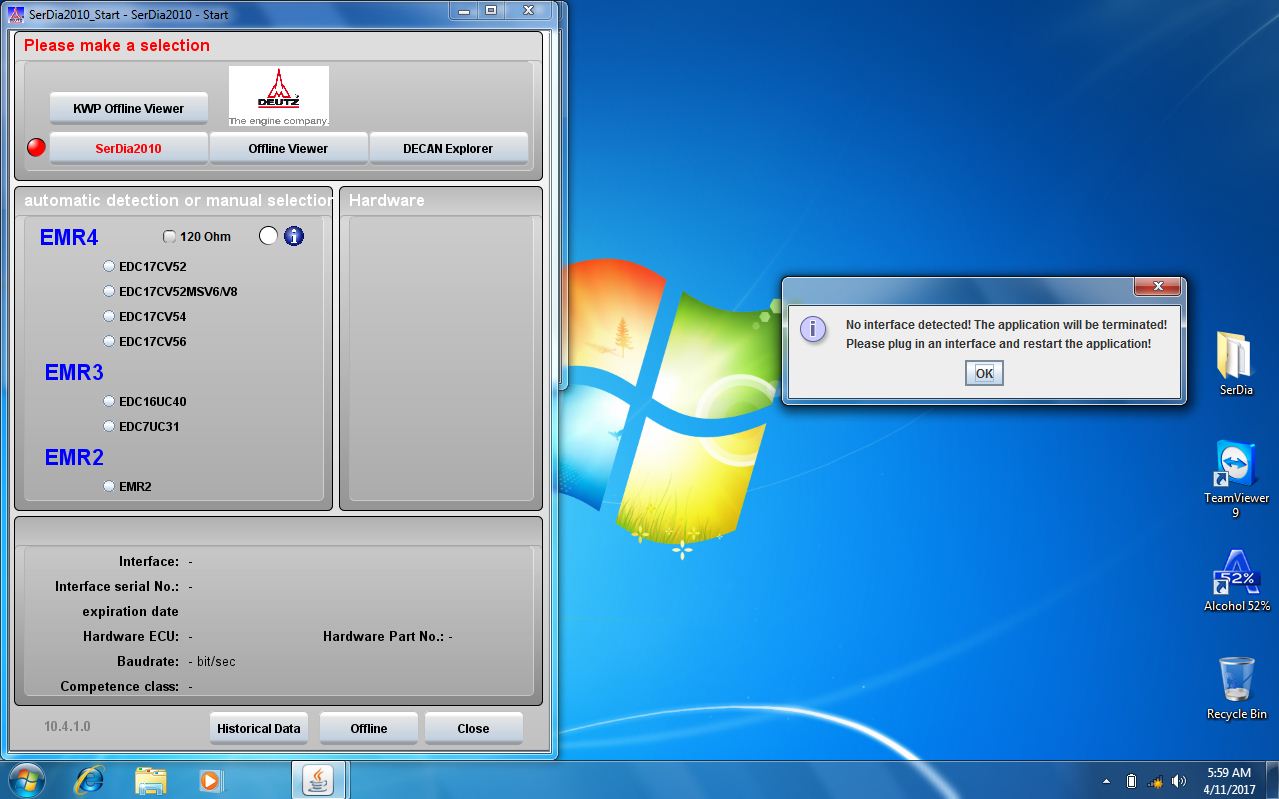Click the Java application taskbar button
Screen dimensions: 1279x799
318,780
